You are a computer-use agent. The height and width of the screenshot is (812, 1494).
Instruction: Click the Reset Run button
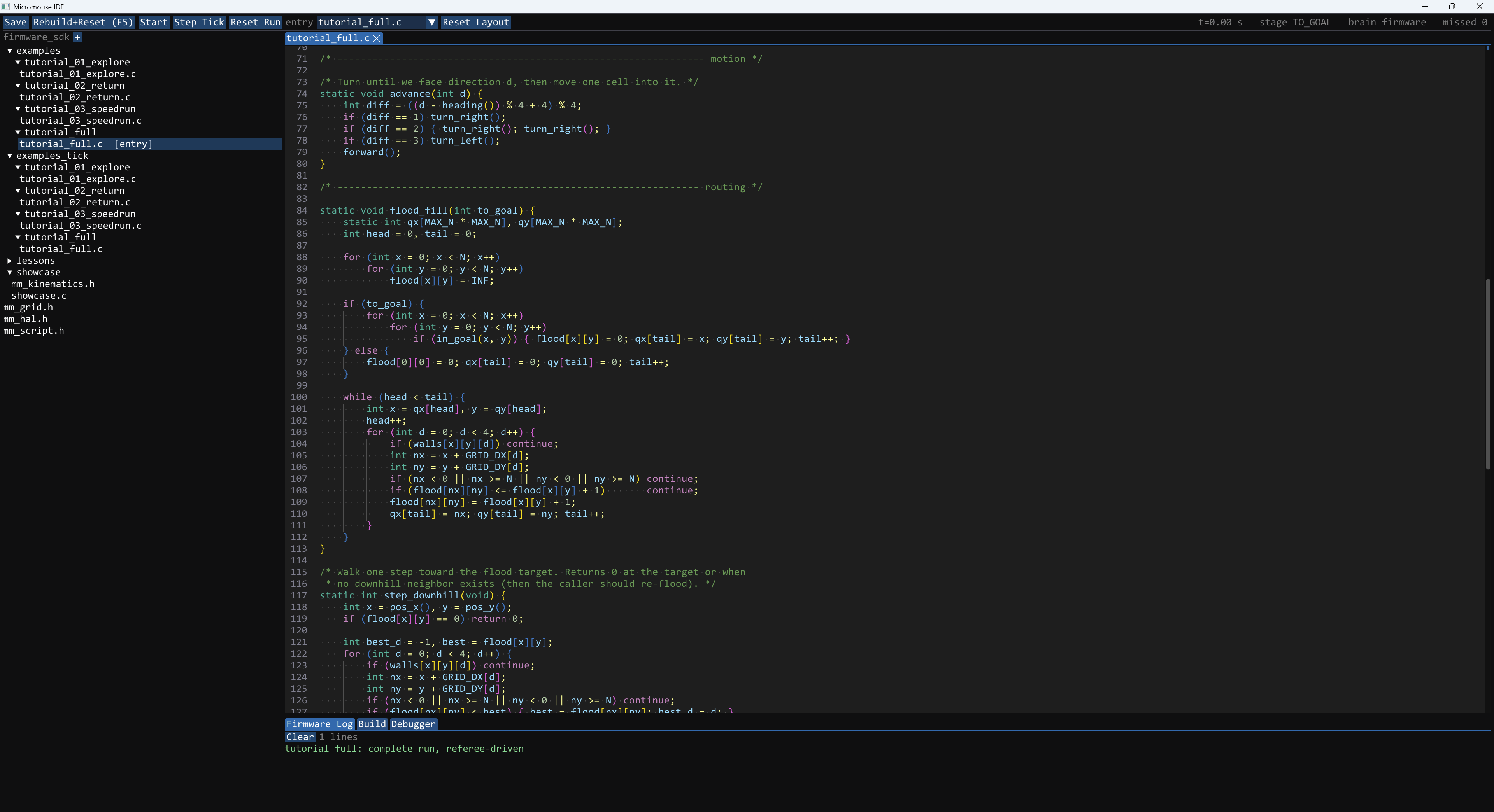(255, 22)
